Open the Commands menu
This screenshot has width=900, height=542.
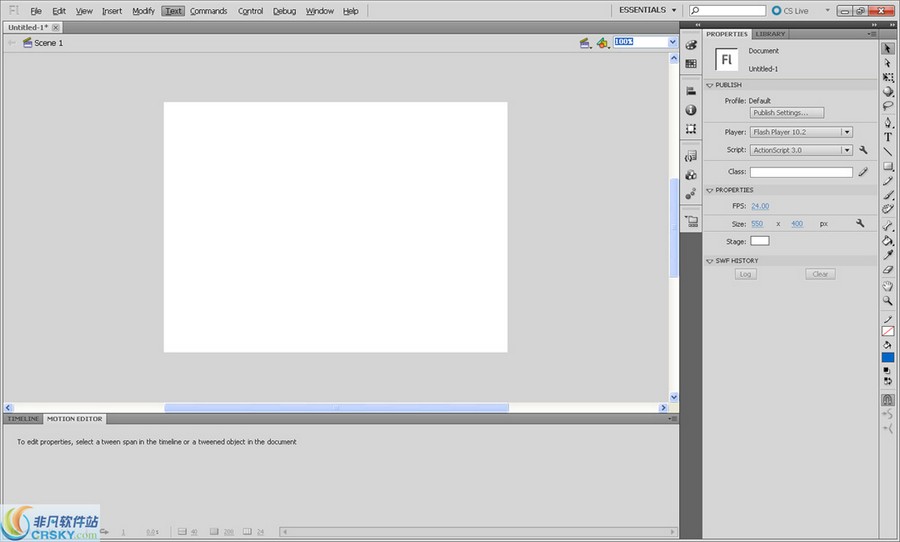pos(208,11)
